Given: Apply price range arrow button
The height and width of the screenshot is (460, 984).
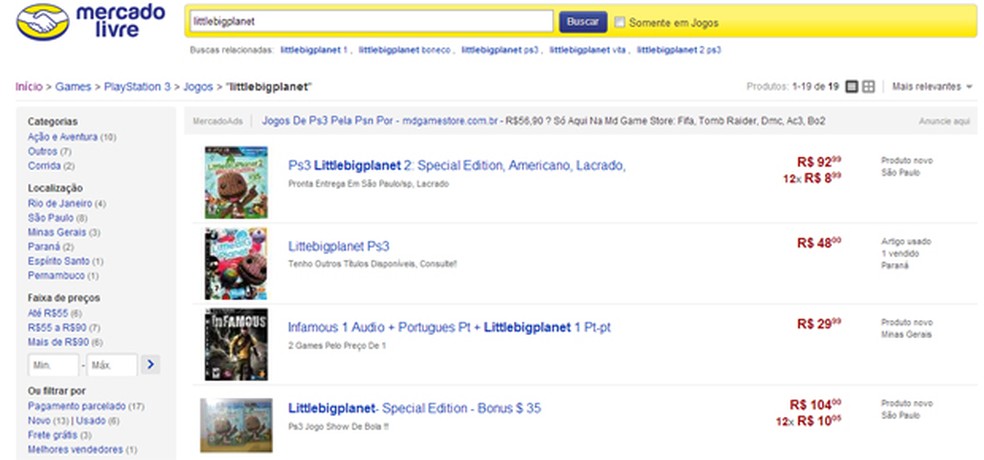Looking at the screenshot, I should click(x=151, y=365).
